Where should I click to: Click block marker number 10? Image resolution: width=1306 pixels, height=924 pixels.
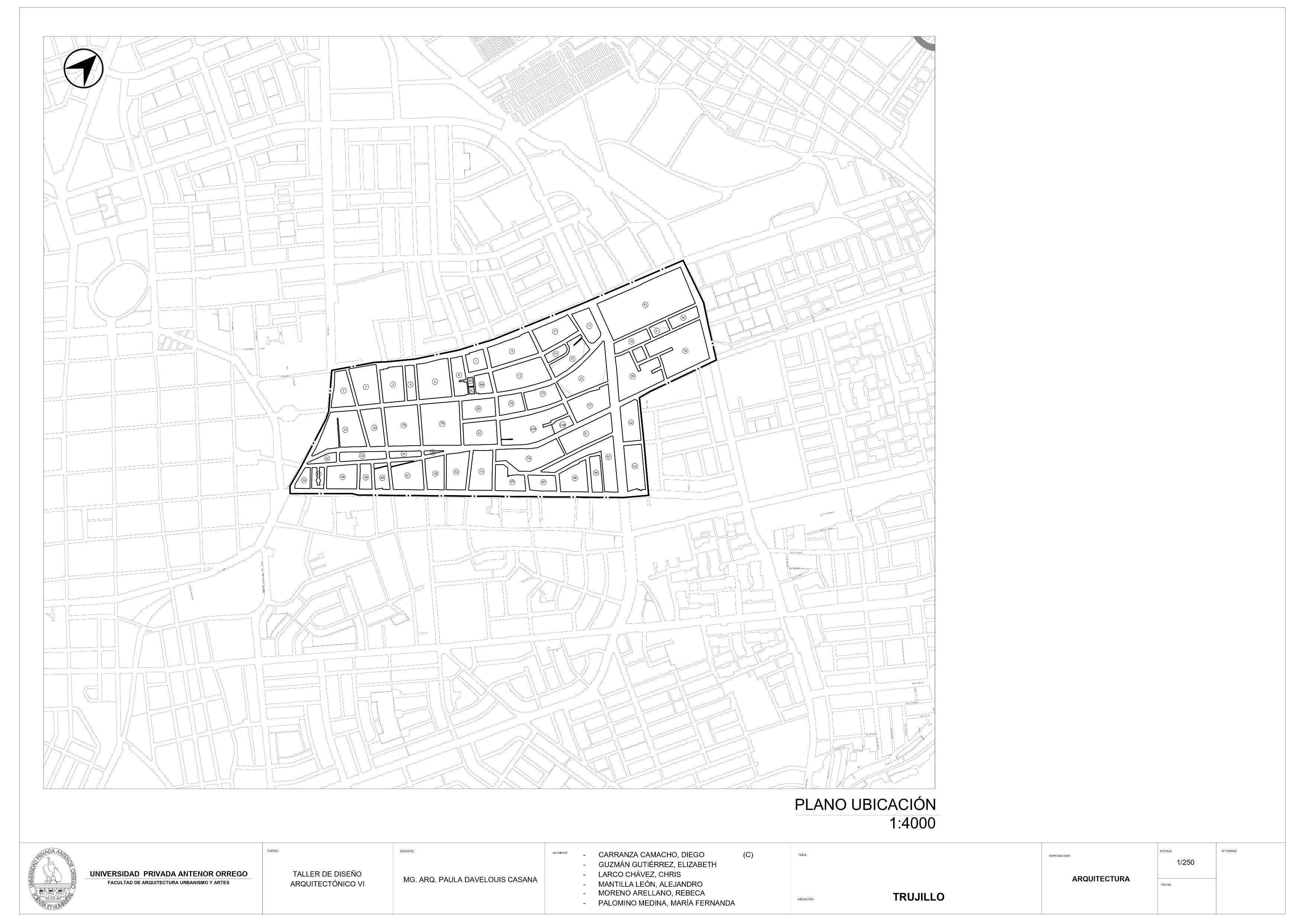pos(519,376)
